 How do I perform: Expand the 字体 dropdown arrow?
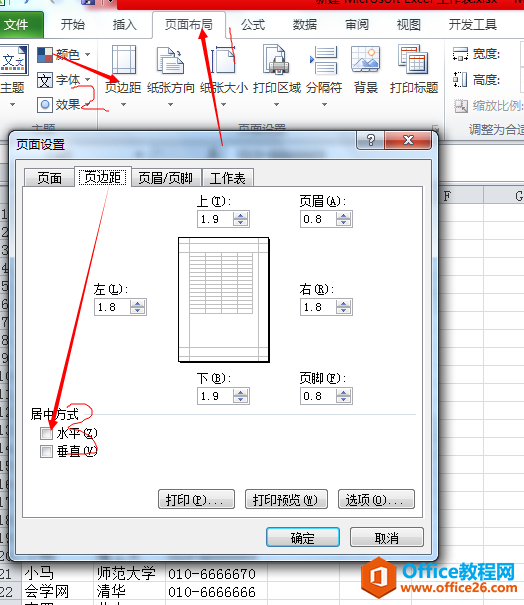click(x=88, y=80)
